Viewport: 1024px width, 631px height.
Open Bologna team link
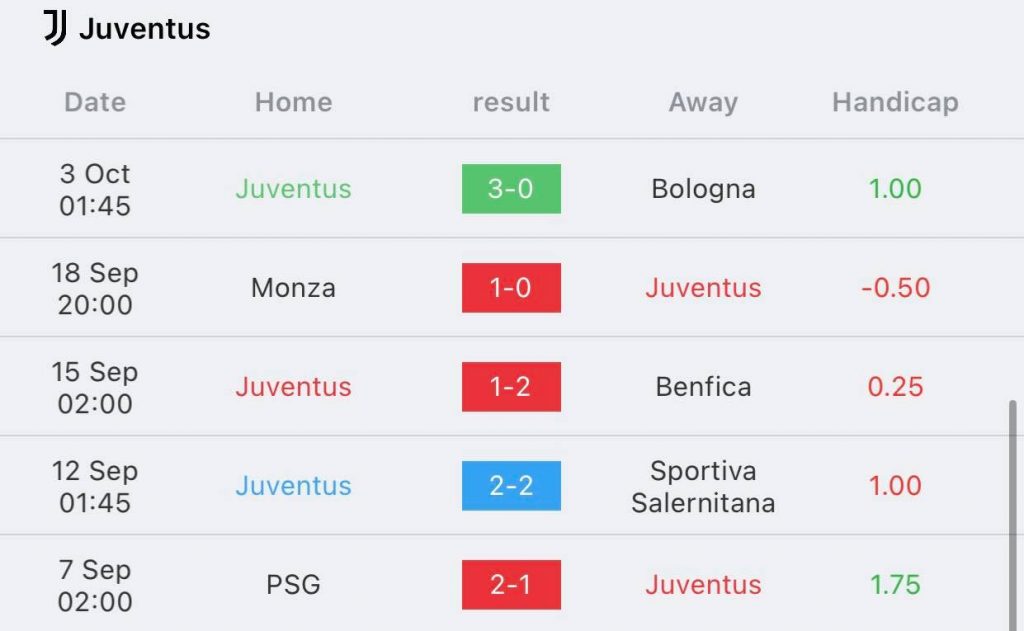tap(703, 189)
